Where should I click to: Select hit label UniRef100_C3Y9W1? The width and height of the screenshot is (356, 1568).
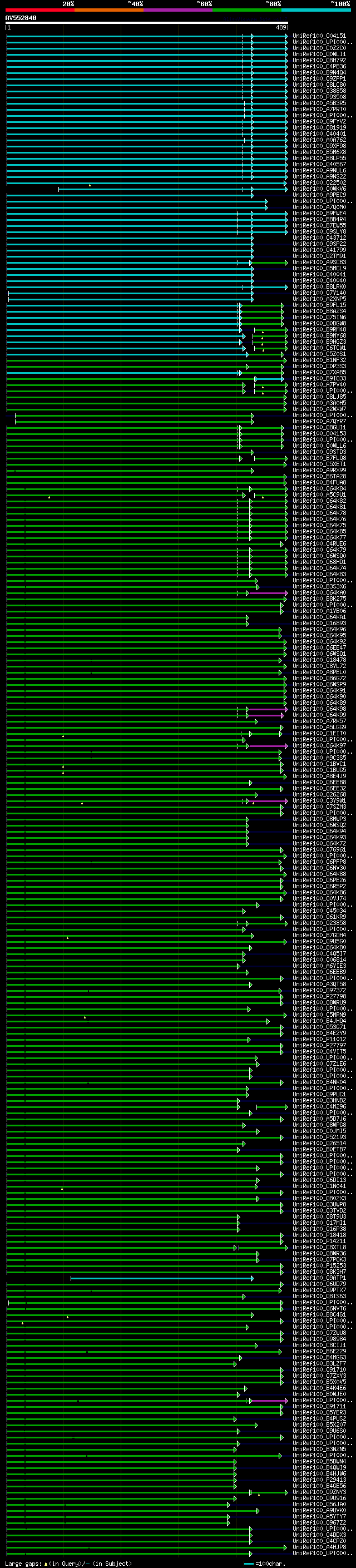coord(319,800)
